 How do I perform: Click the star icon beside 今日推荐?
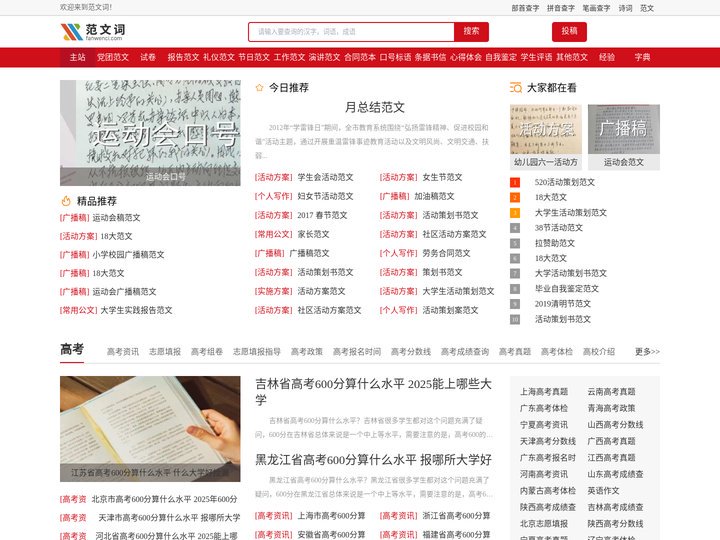pyautogui.click(x=259, y=88)
